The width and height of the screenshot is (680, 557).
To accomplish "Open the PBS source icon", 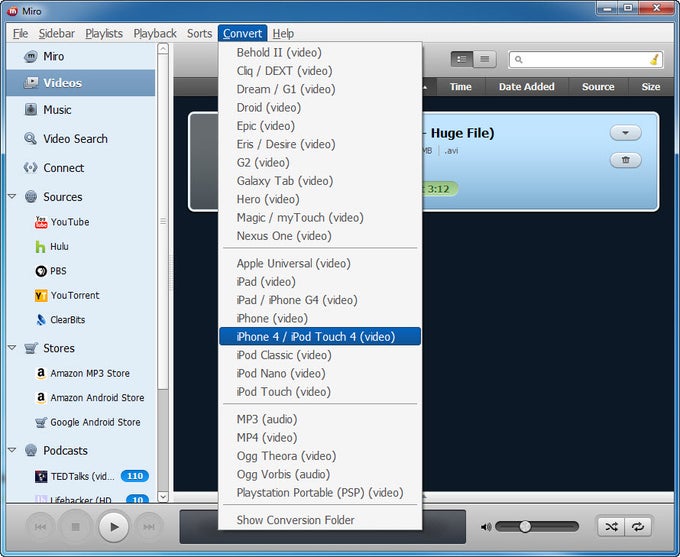I will click(x=41, y=271).
